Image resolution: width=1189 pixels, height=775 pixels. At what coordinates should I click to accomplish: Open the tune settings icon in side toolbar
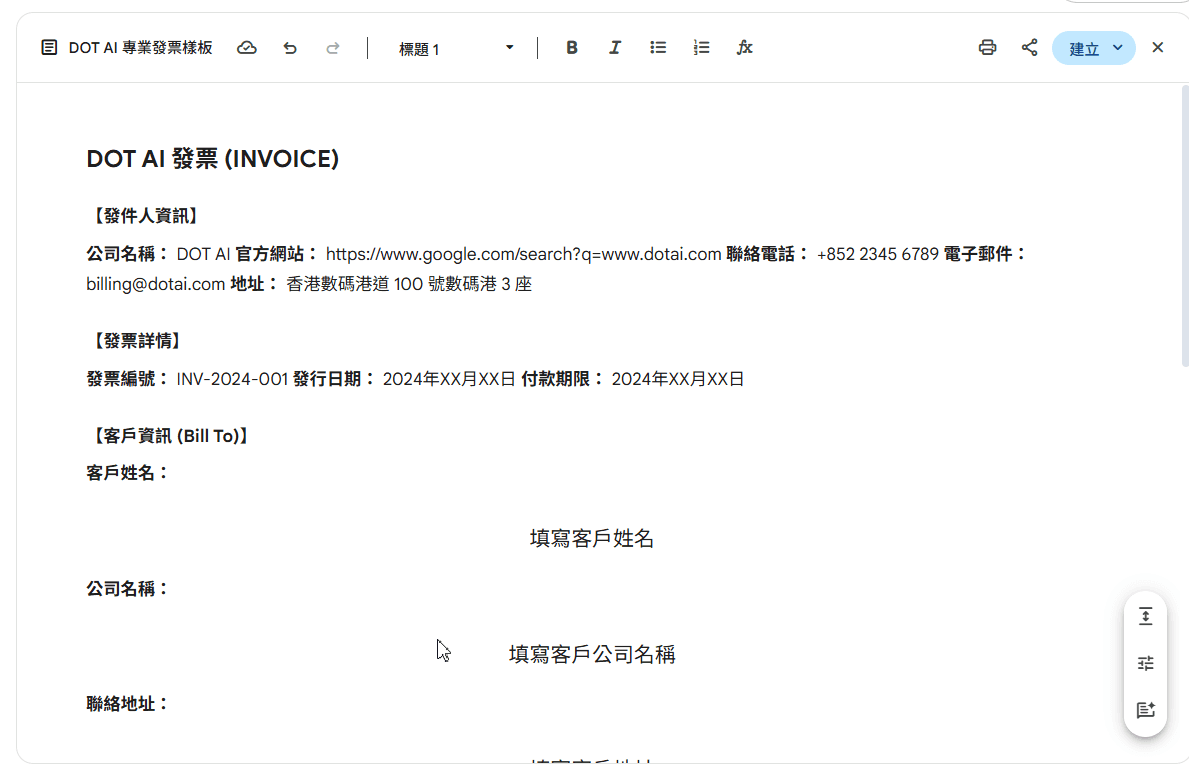tap(1145, 664)
